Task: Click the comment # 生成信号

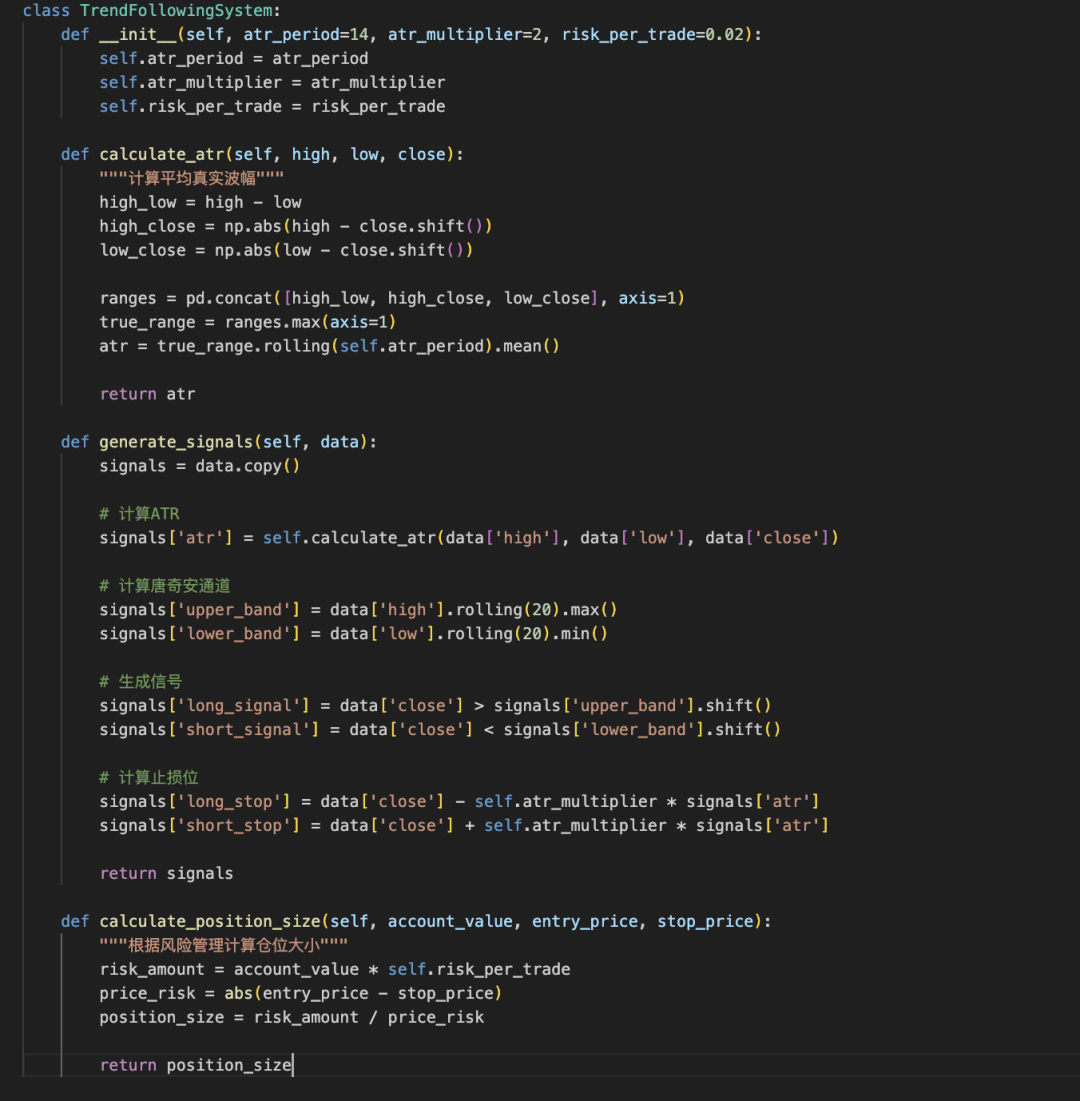Action: coord(140,682)
